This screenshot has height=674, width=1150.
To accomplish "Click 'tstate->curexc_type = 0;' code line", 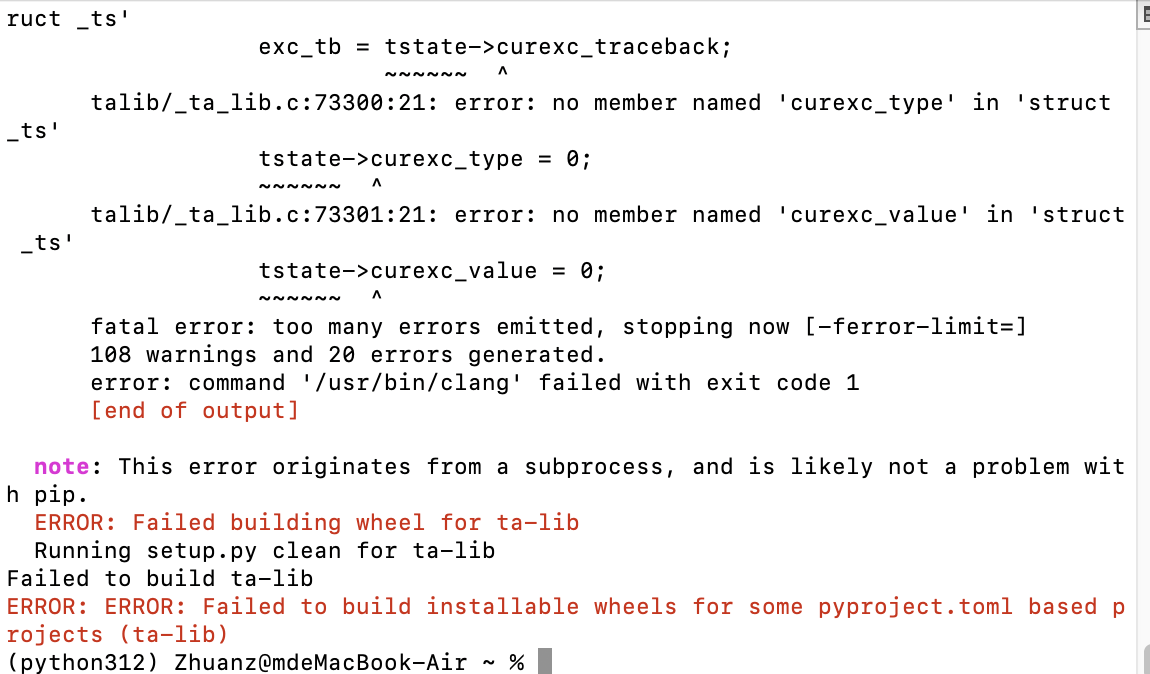I will coord(425,158).
